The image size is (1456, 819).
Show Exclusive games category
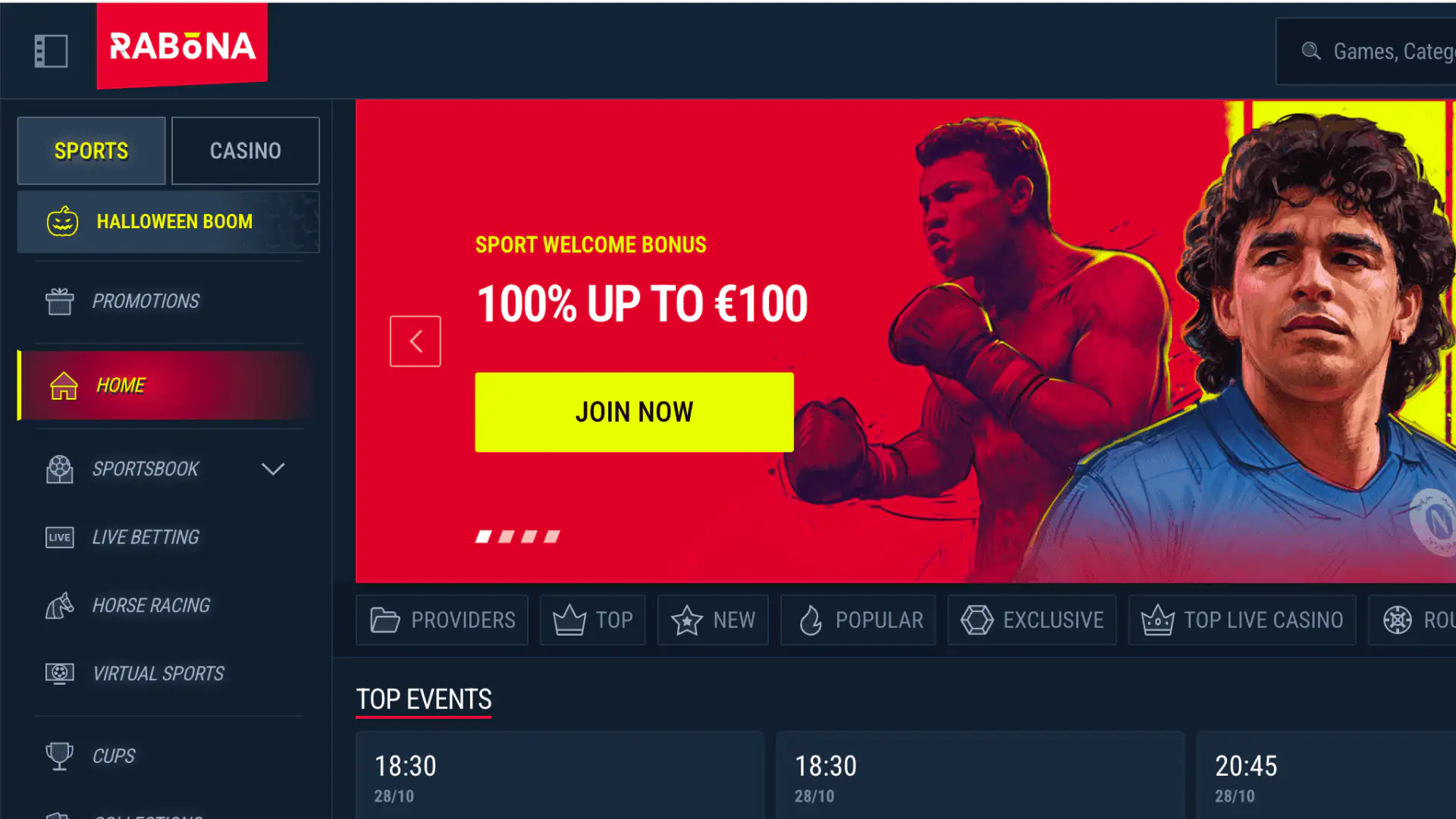pyautogui.click(x=1031, y=620)
